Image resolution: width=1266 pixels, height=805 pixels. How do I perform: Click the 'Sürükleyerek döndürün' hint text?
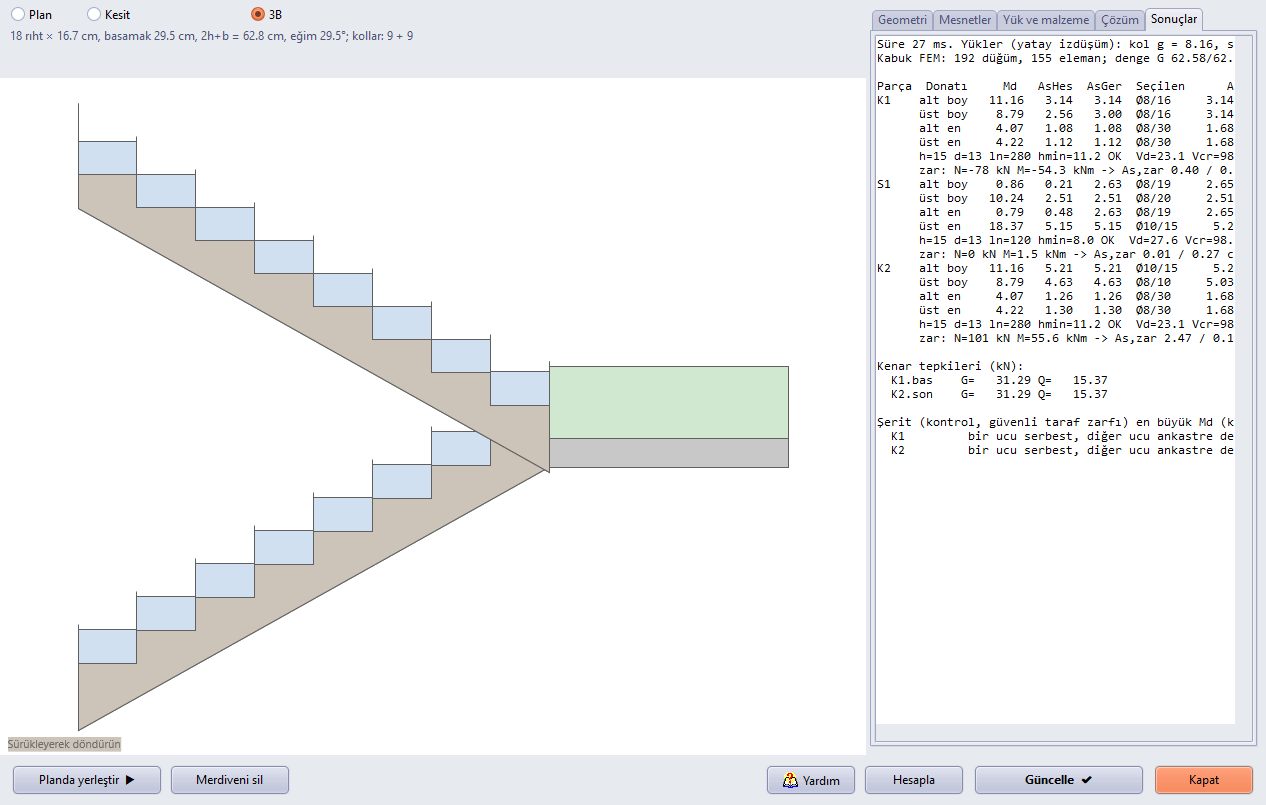64,744
